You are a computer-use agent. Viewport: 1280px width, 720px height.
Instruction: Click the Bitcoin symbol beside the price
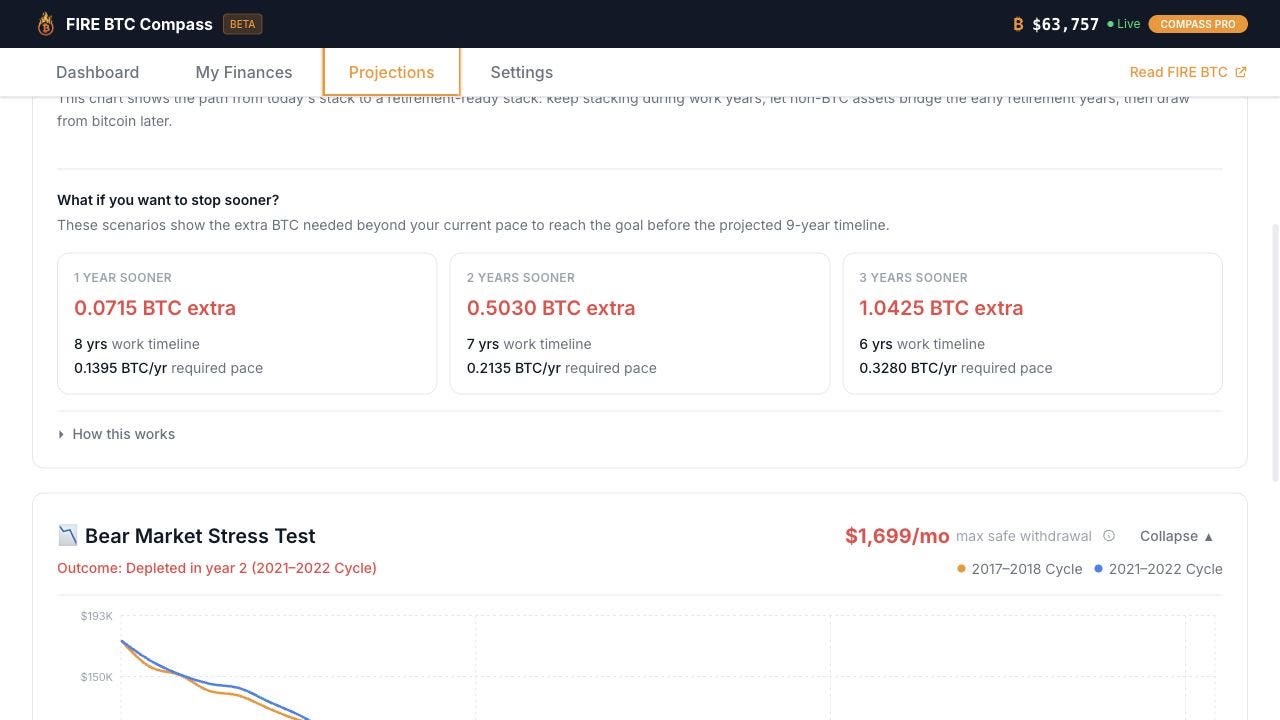[x=1018, y=24]
